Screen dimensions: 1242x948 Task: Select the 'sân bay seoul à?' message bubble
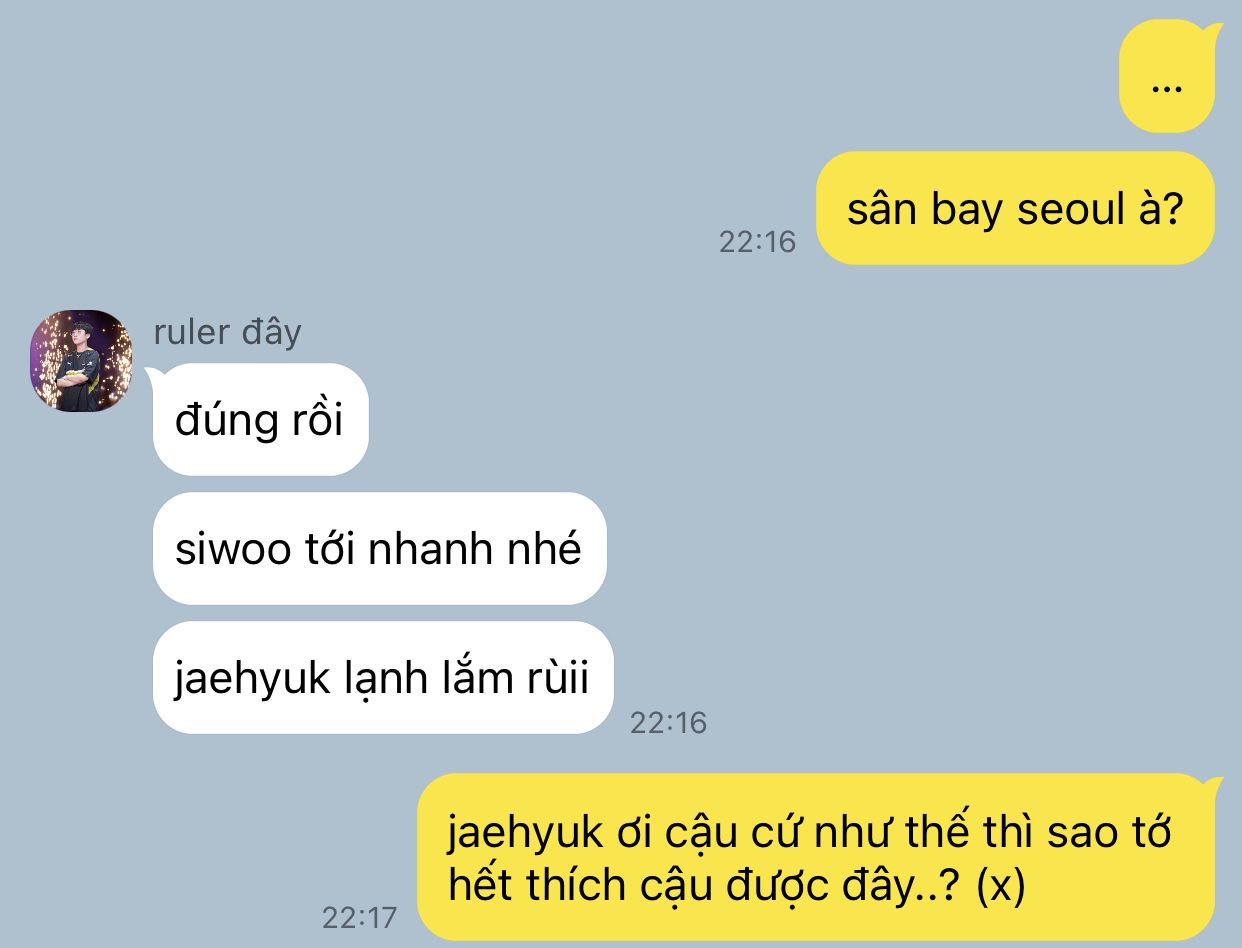1015,208
